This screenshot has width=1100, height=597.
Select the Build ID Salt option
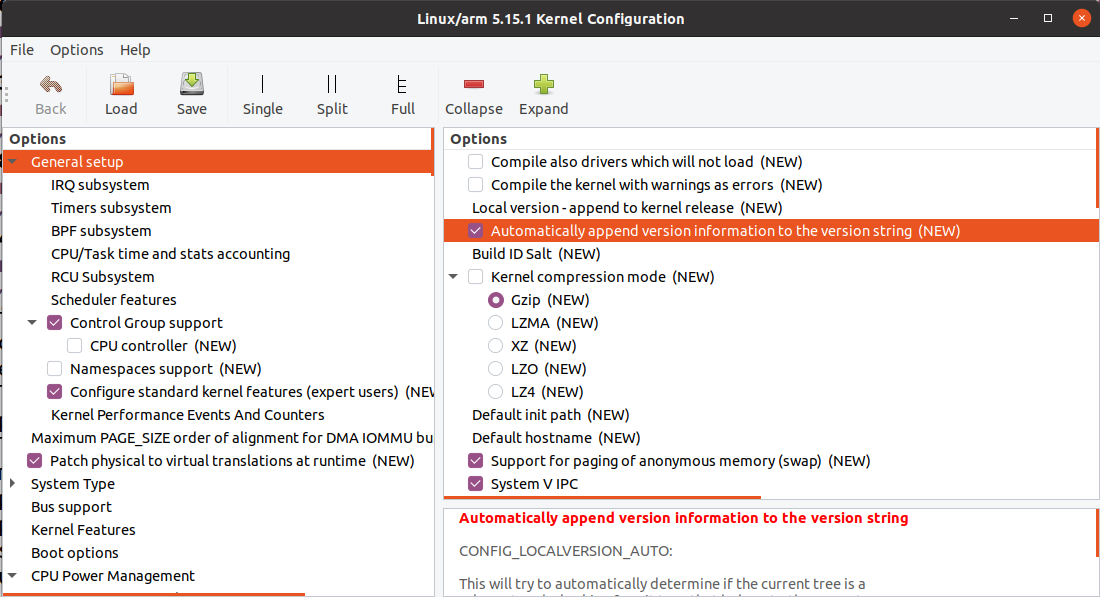(536, 254)
